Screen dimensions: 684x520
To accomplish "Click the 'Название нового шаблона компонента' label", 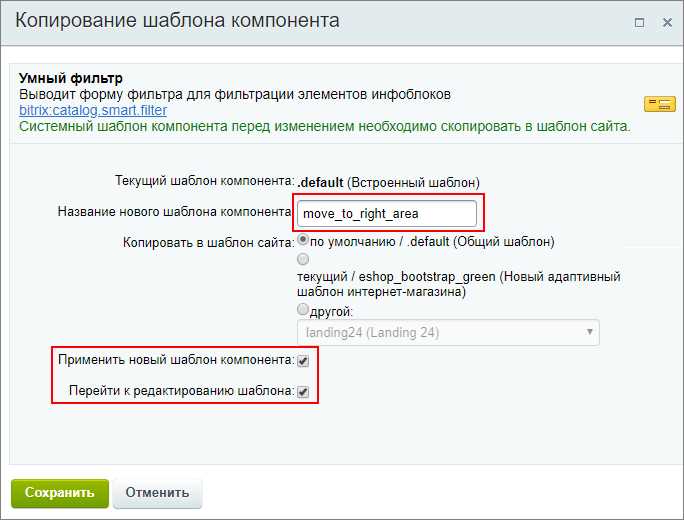I will click(x=174, y=212).
